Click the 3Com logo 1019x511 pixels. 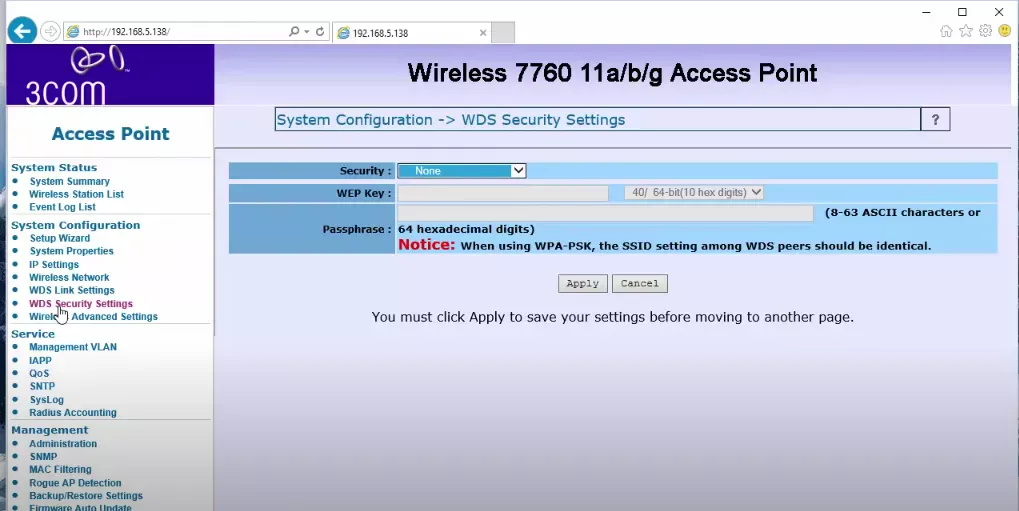click(x=110, y=75)
